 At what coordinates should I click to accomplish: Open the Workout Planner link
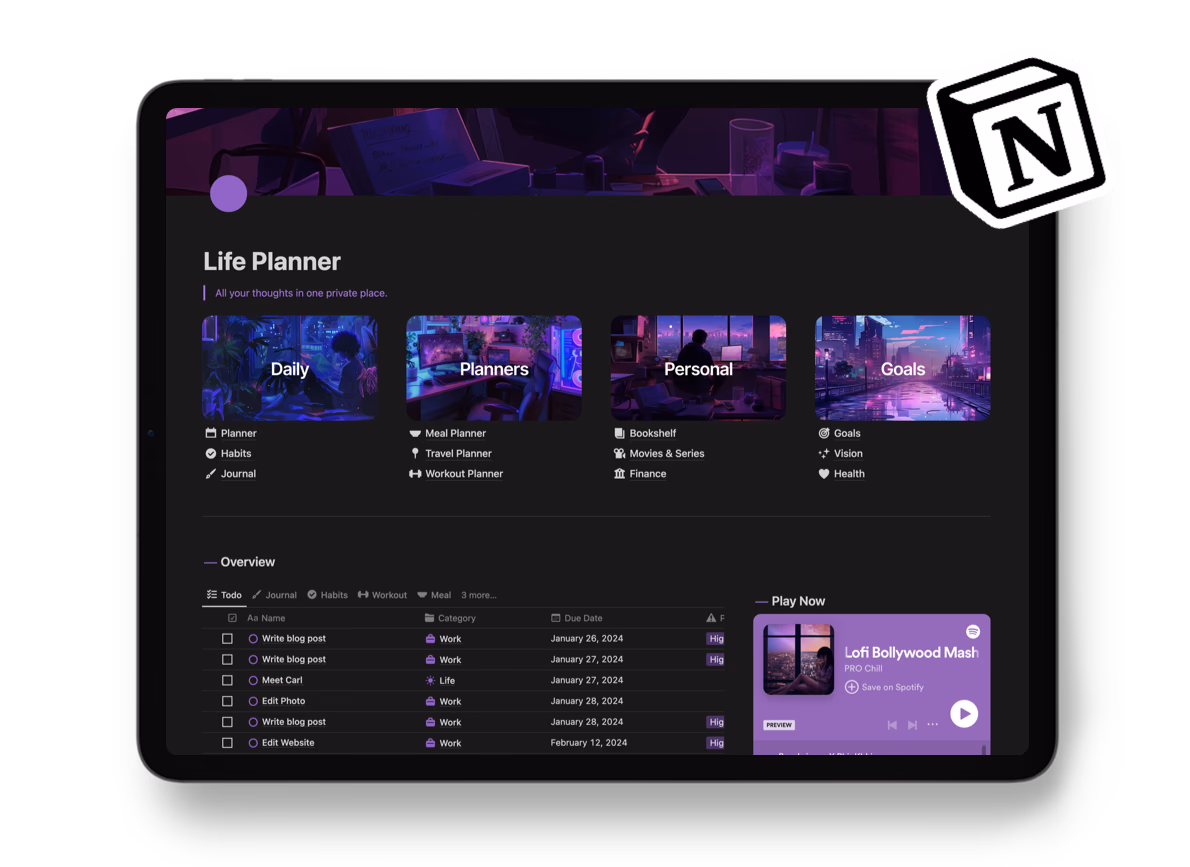464,473
